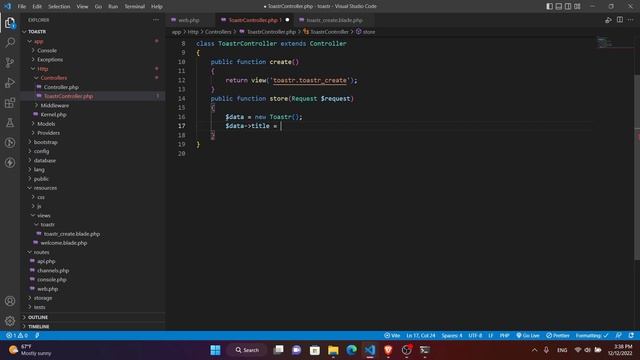Click taskbar Search box
This screenshot has width=640, height=360.
click(247, 350)
